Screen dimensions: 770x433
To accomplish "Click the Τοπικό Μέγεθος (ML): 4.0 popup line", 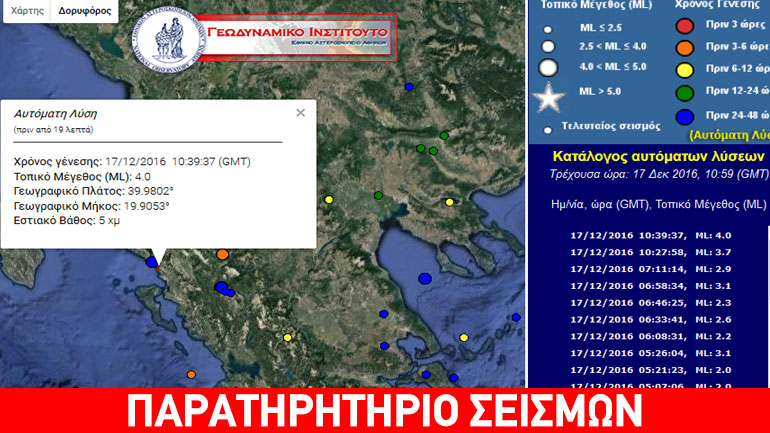I will 82,177.
